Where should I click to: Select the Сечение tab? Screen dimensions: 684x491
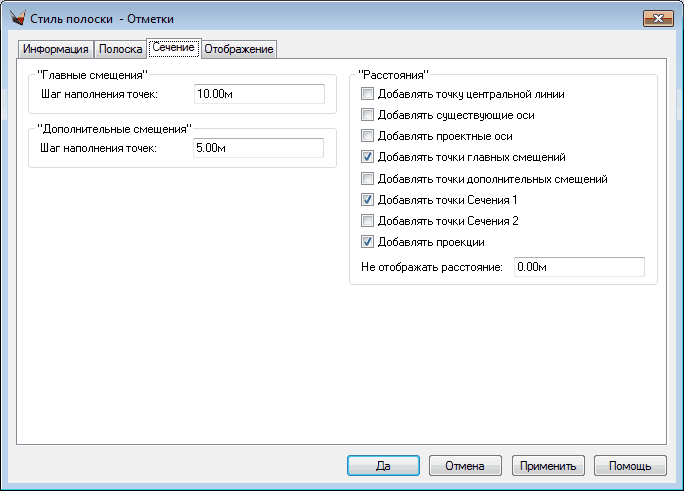[173, 48]
